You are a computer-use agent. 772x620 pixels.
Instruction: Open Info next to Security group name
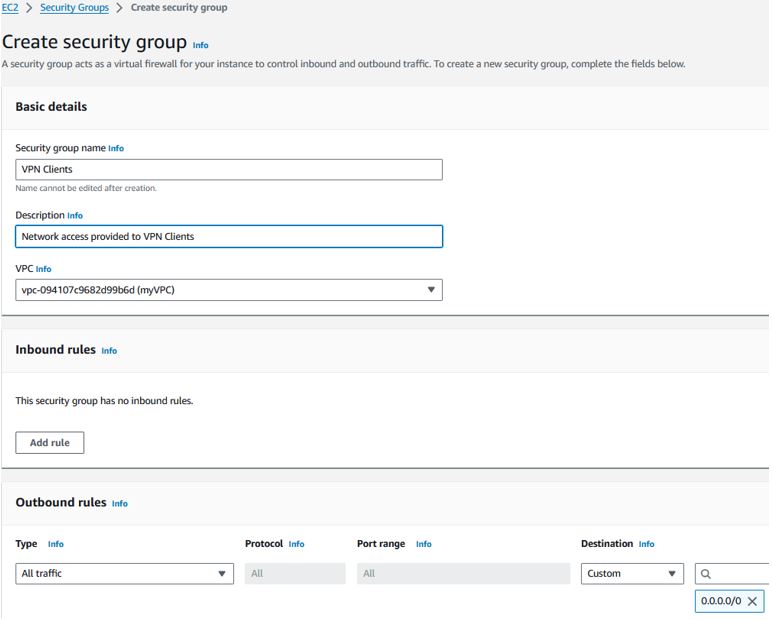click(x=116, y=148)
